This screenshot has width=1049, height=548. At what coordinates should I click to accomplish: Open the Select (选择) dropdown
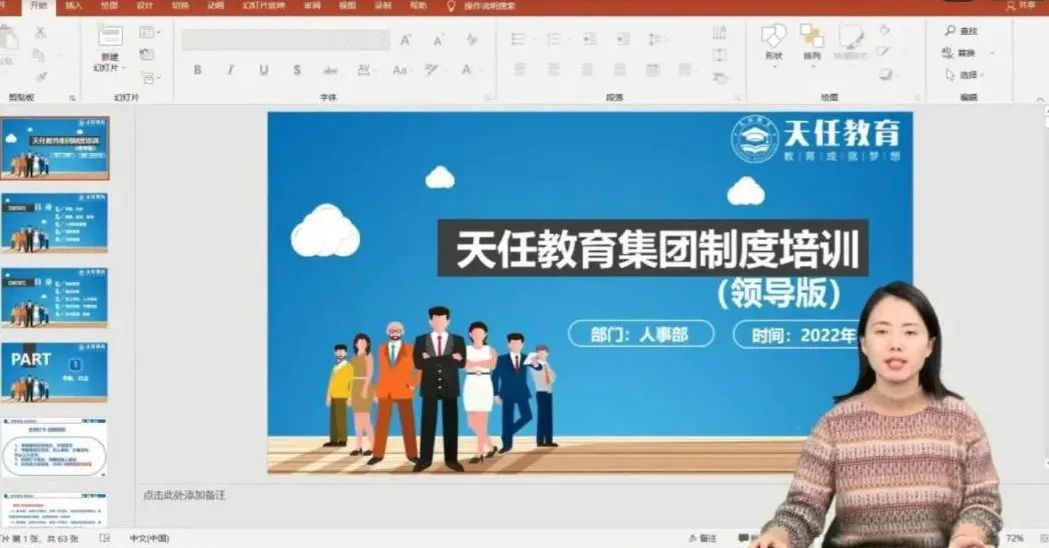pyautogui.click(x=964, y=75)
